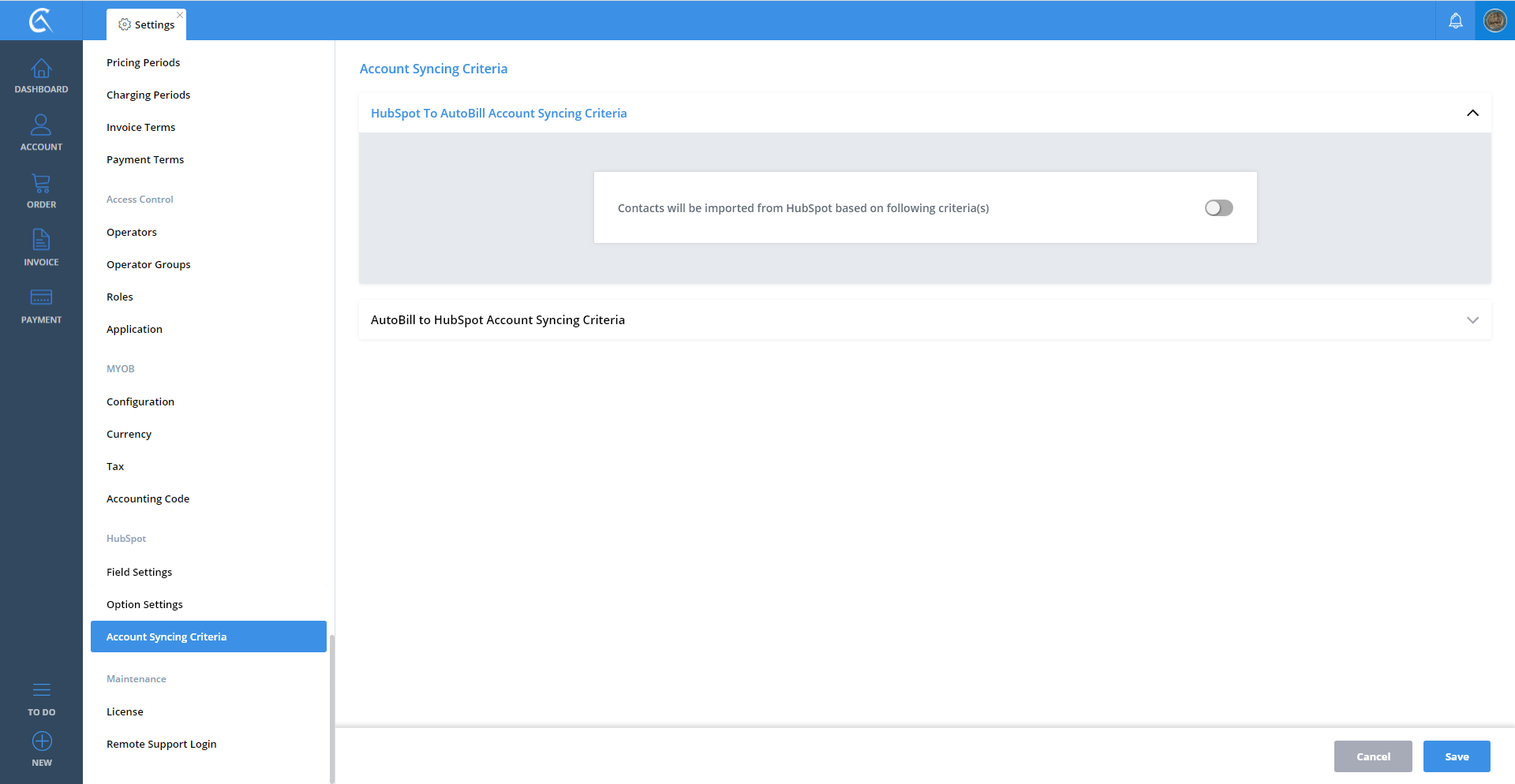The image size is (1515, 784).
Task: Enable HubSpot contacts import criteria toggle
Action: coord(1218,207)
